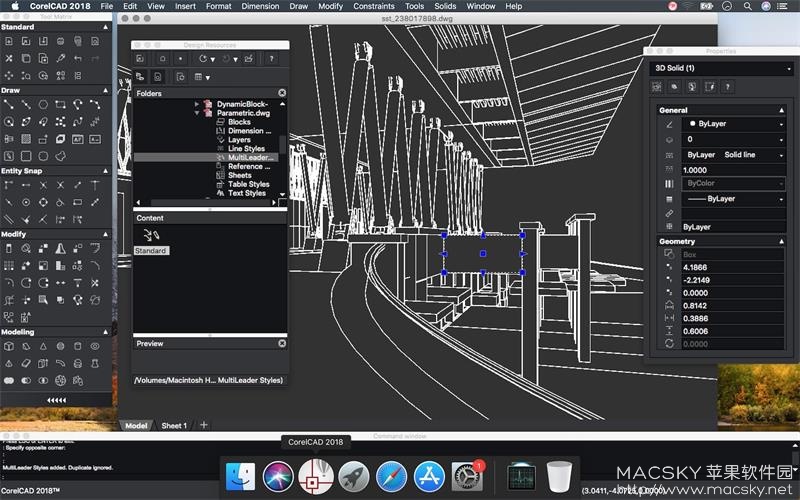Open the Constraints menu
800x500 pixels.
pyautogui.click(x=374, y=6)
